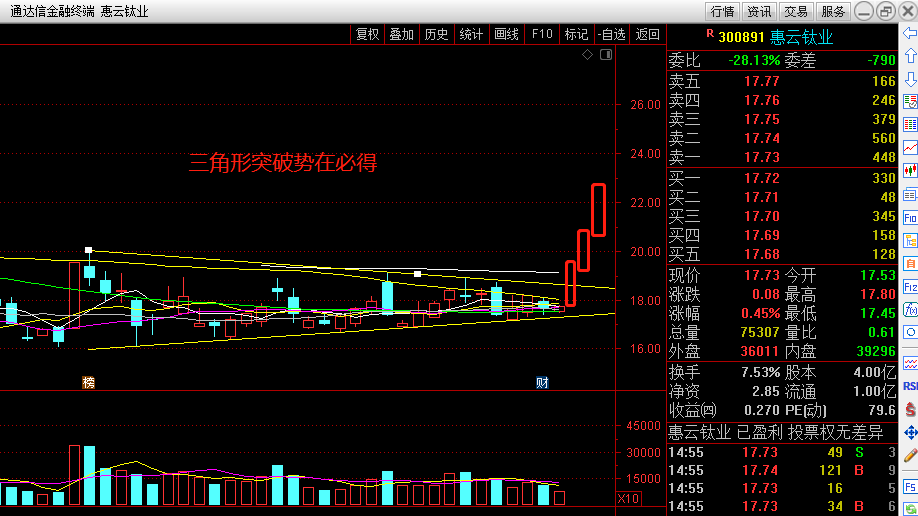Click the down arrow icon in right sidebar

point(910,79)
